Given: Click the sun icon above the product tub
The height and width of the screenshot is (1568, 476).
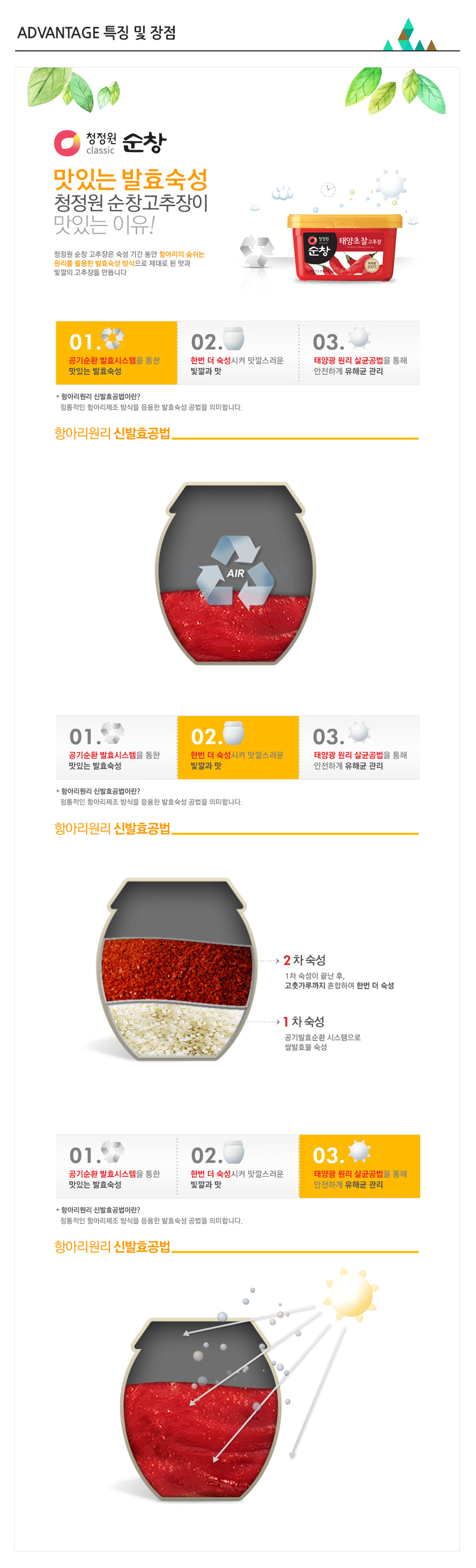Looking at the screenshot, I should [391, 184].
